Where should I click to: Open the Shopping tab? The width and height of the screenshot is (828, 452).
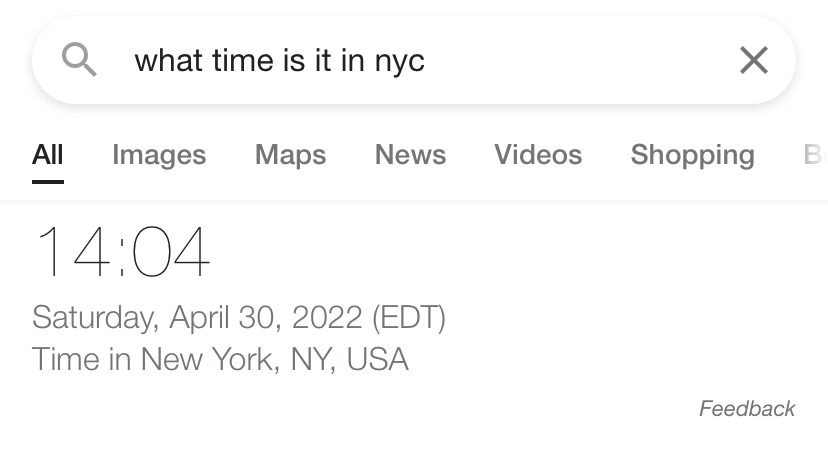[x=692, y=155]
